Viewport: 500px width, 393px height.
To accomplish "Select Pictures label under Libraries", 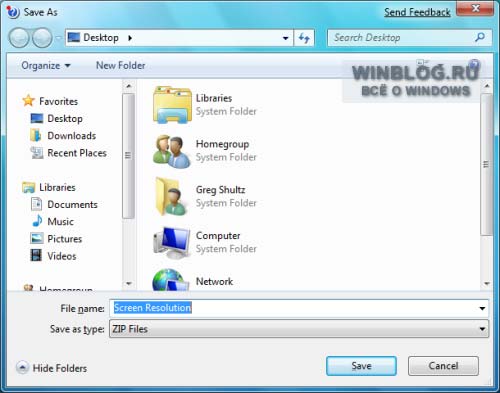I will (65, 239).
